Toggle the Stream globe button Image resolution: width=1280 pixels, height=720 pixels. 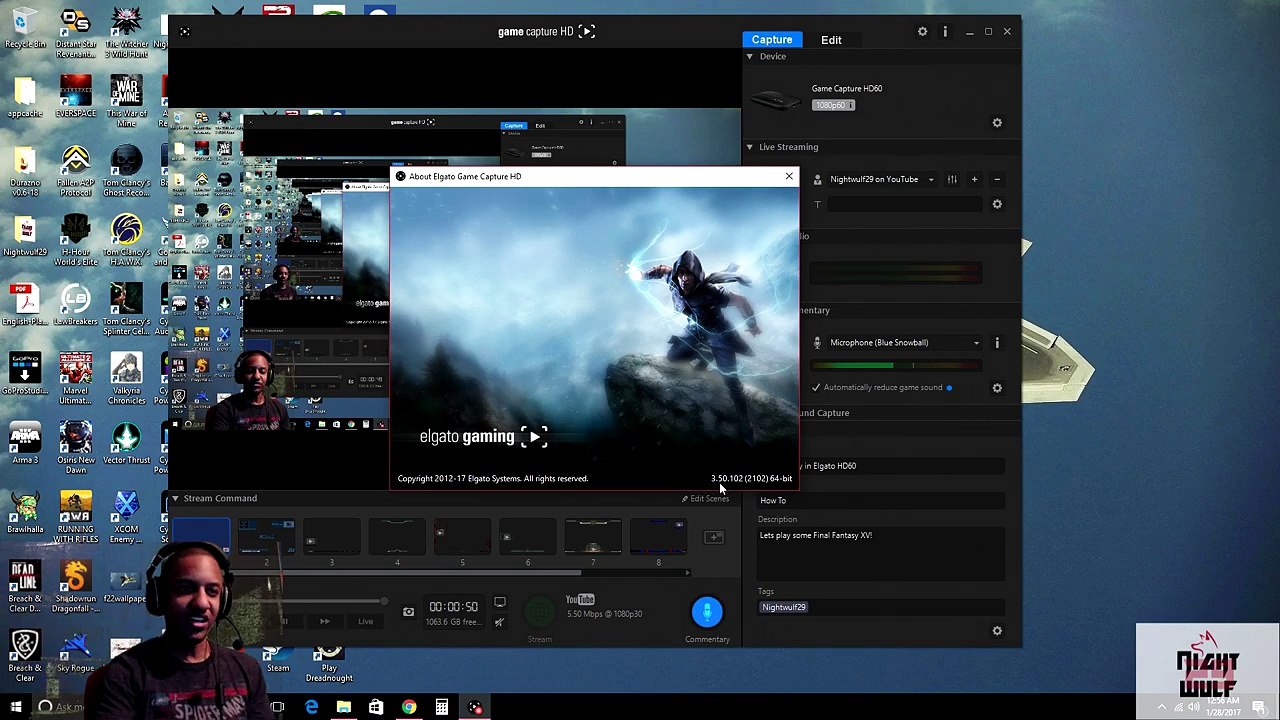pos(540,612)
